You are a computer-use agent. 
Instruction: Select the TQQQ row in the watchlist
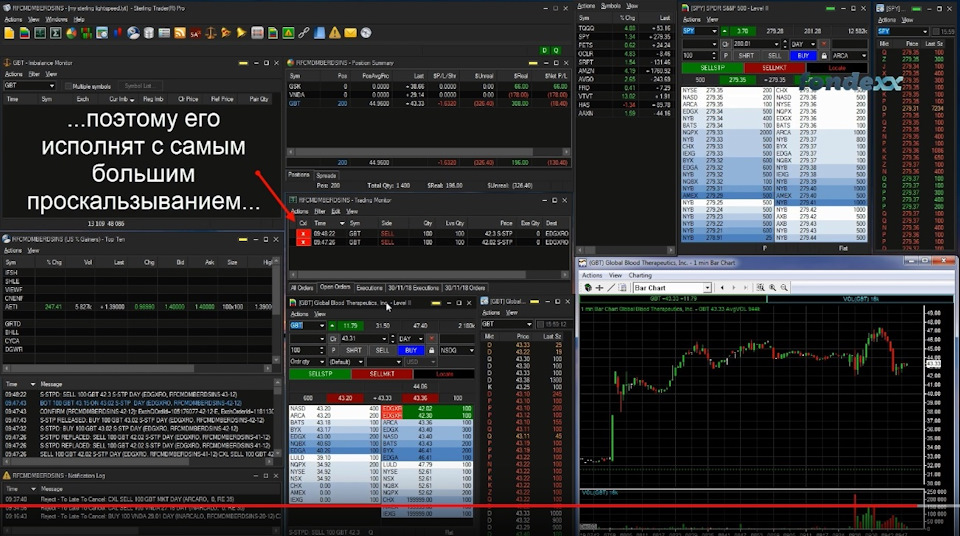click(x=624, y=28)
